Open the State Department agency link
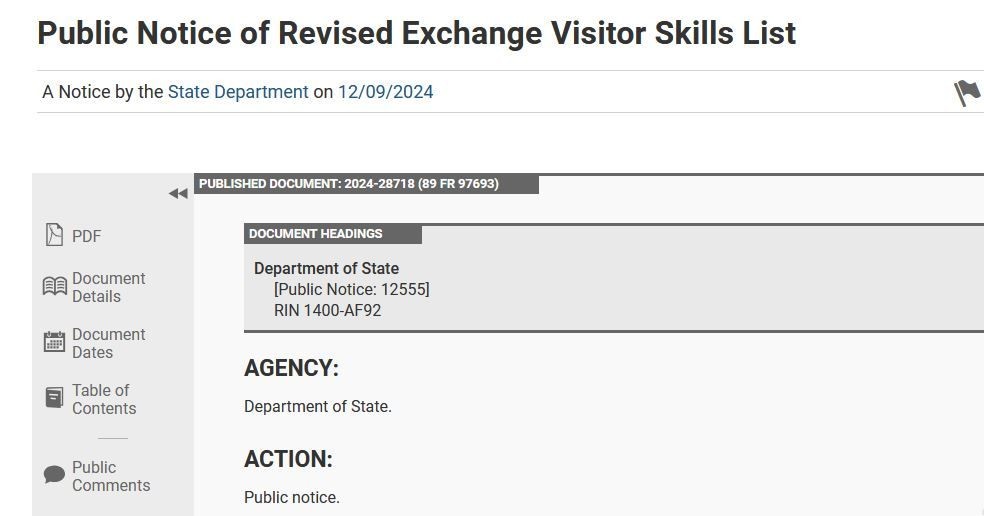This screenshot has height=516, width=984. click(238, 92)
